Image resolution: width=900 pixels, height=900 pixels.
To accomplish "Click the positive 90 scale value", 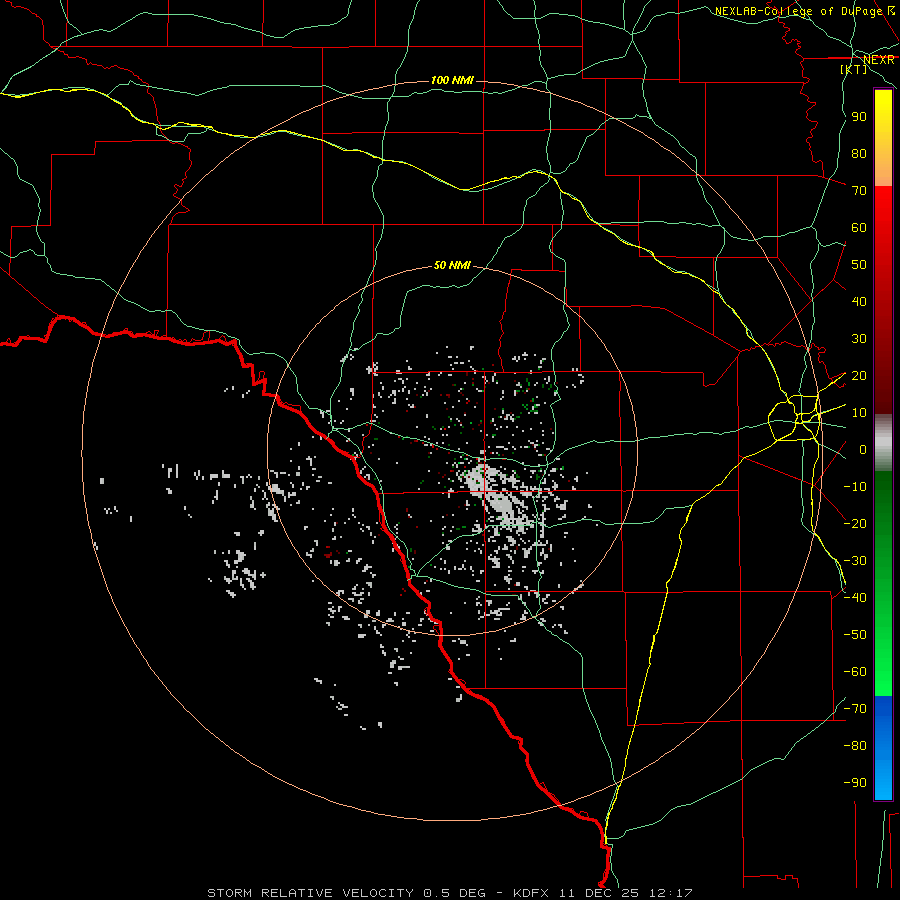I will [859, 117].
